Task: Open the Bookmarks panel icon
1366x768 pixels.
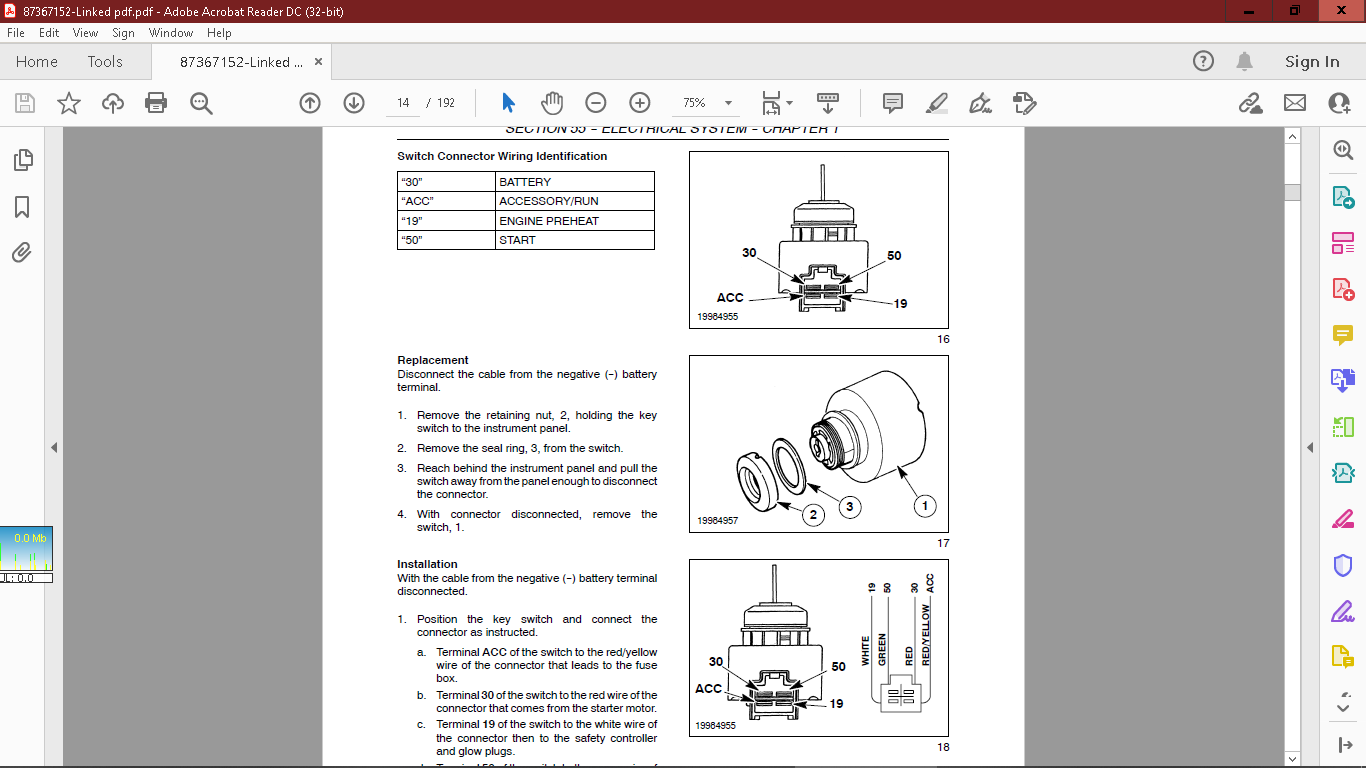Action: click(22, 207)
